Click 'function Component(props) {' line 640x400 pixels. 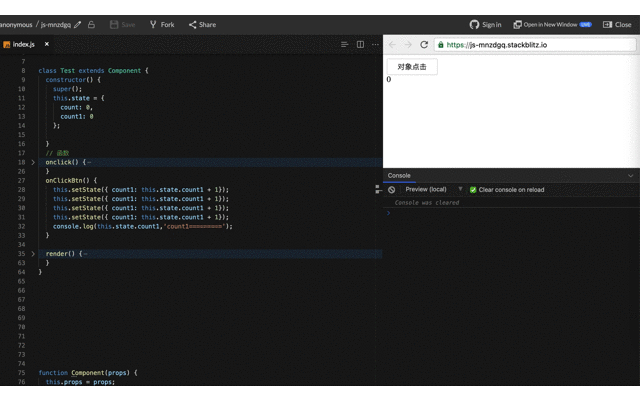[x=88, y=373]
